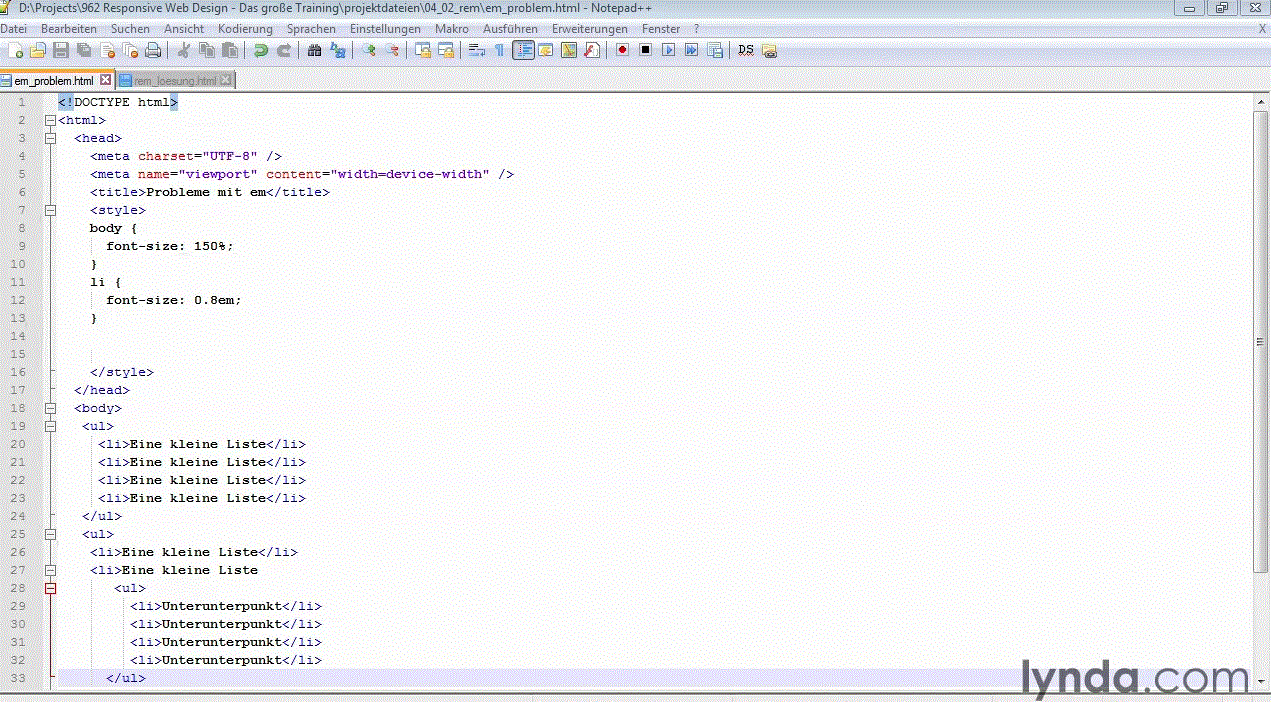The width and height of the screenshot is (1271, 702).
Task: Click the Zoom In icon
Action: coord(369,50)
